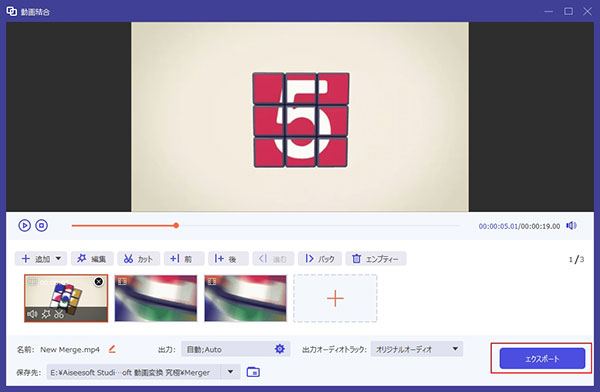Minimize the 動画結合 window
The height and width of the screenshot is (392, 600).
pos(549,11)
